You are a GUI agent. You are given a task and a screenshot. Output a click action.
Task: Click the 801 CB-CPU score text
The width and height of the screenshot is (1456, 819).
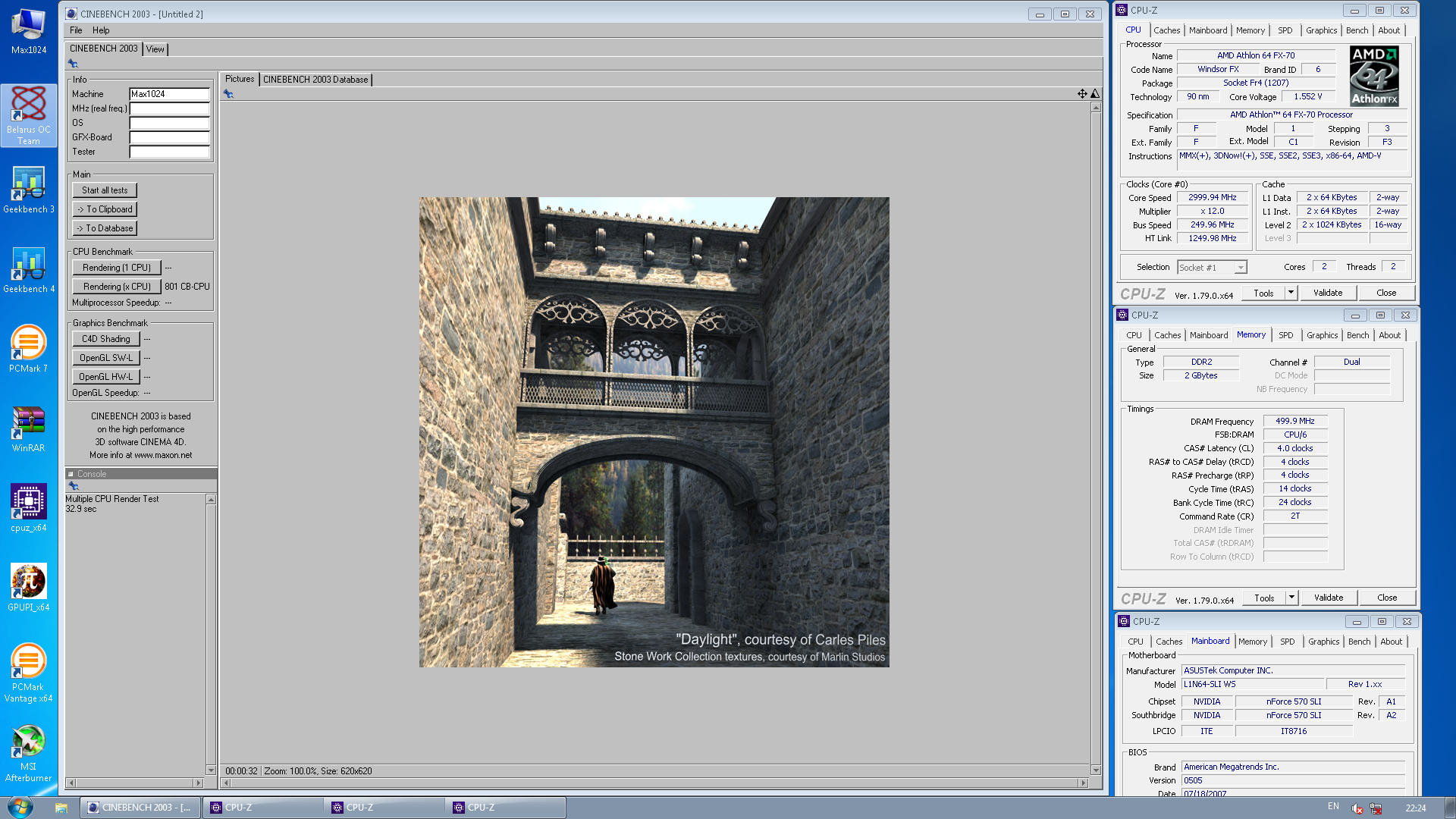[187, 287]
